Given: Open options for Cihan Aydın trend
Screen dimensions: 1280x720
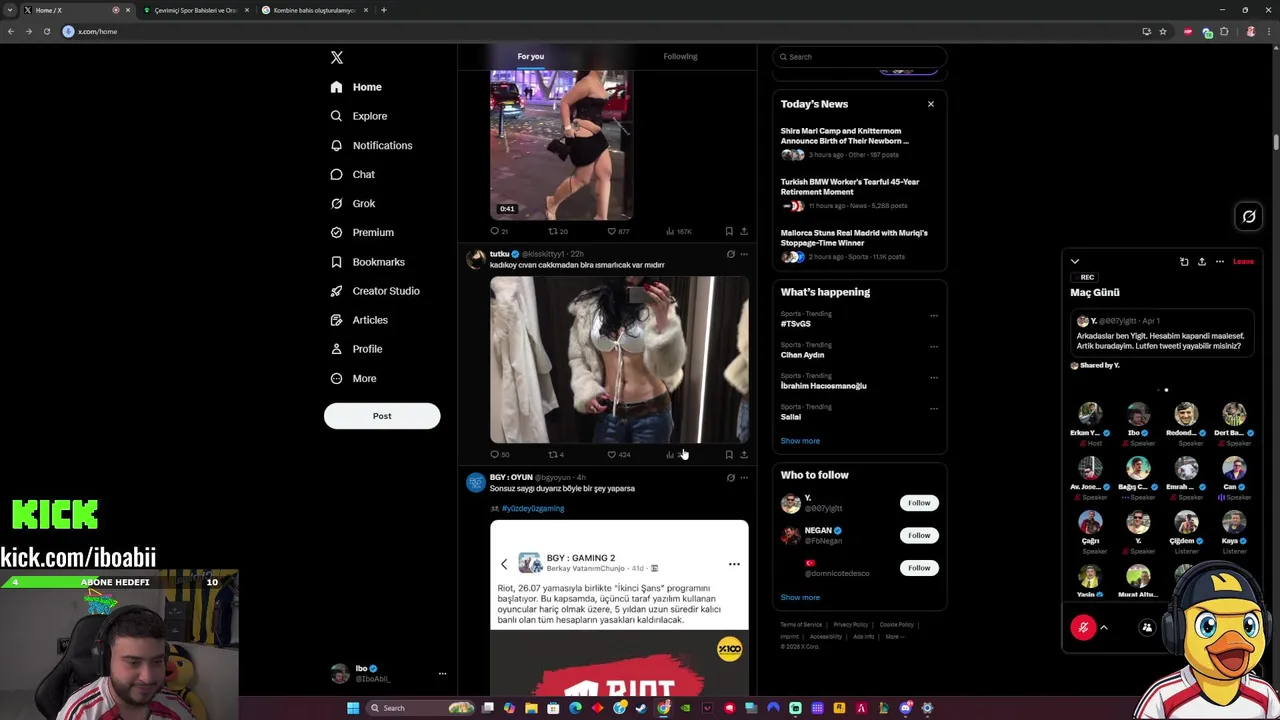Looking at the screenshot, I should coord(934,346).
